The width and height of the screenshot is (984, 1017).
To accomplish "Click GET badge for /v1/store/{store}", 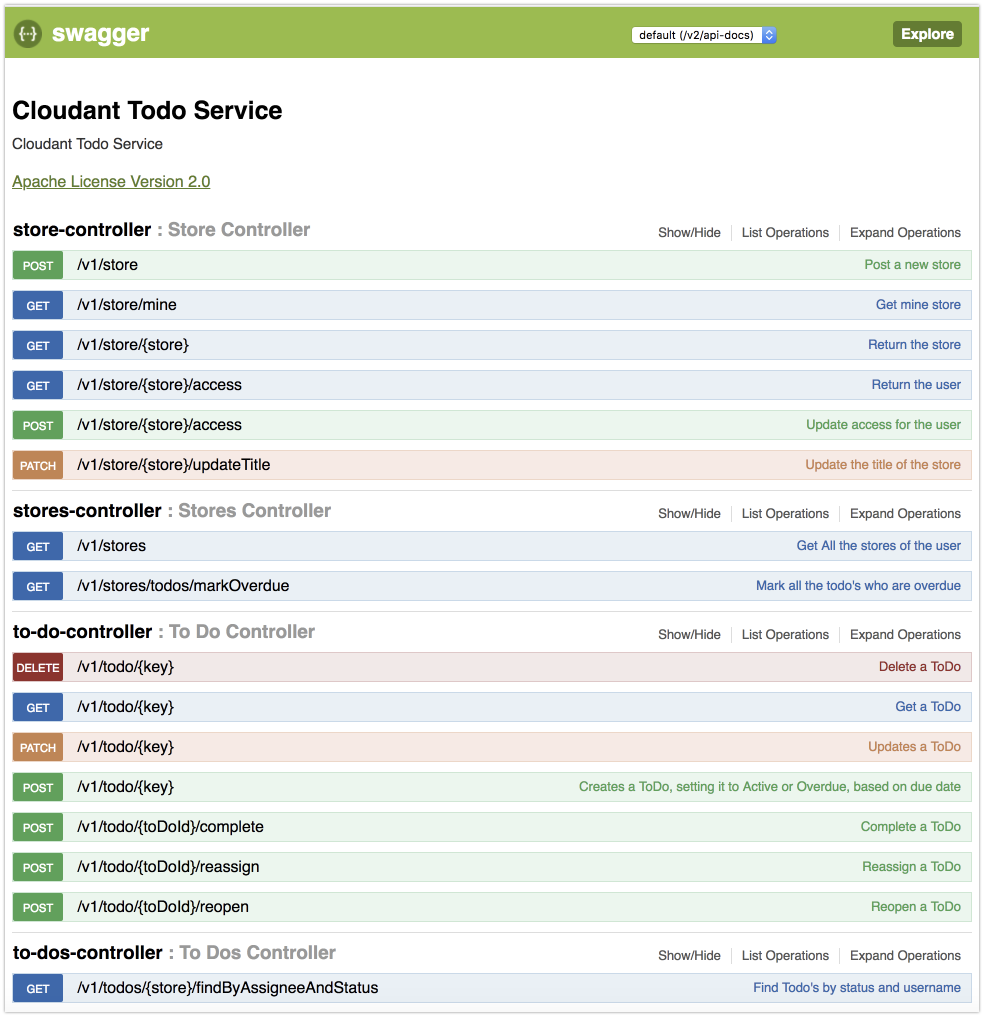I will 38,346.
